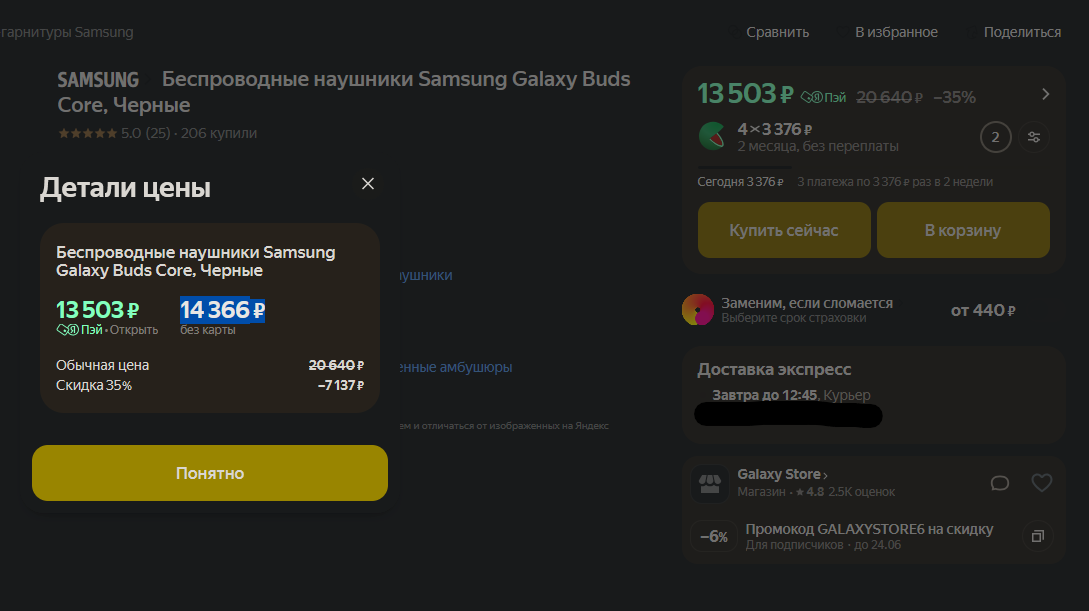Click В избранное in the top menu
The width and height of the screenshot is (1089, 611).
click(x=896, y=32)
